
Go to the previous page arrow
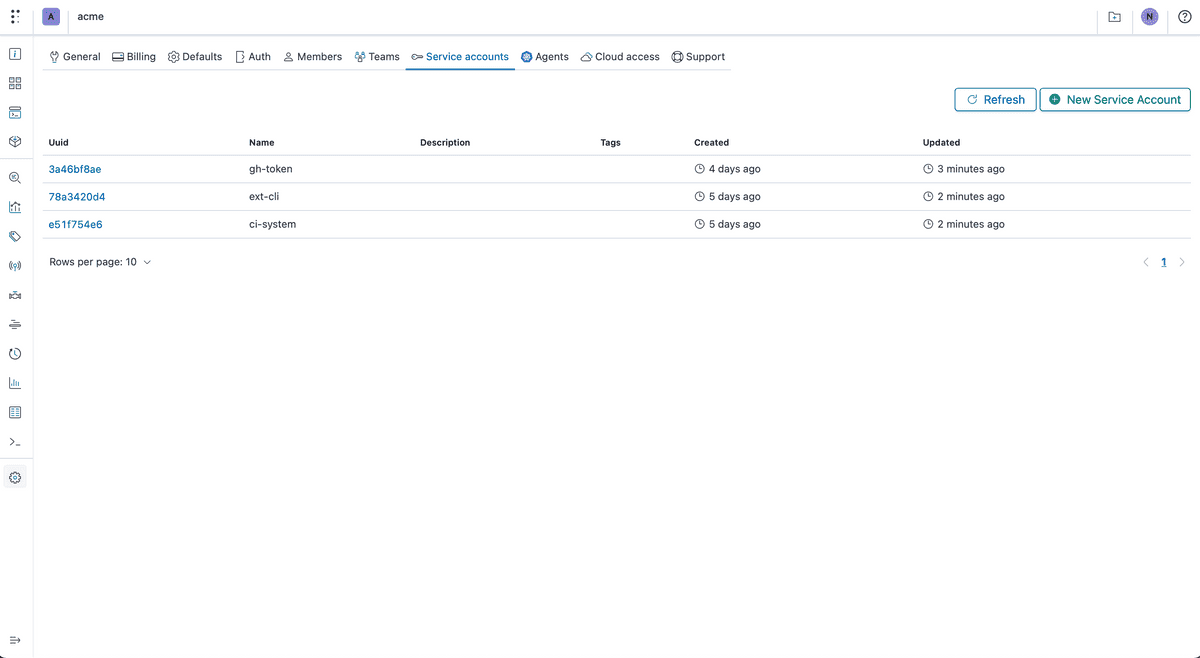(1146, 262)
